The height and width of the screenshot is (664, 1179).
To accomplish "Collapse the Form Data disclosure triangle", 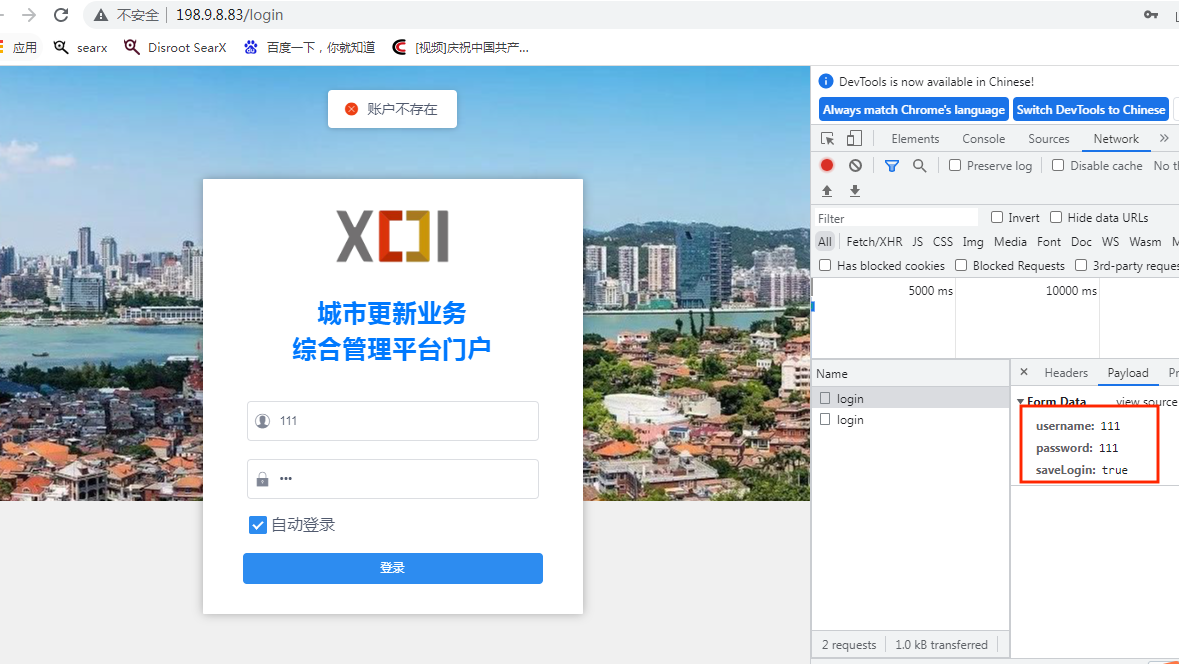I will (1022, 401).
